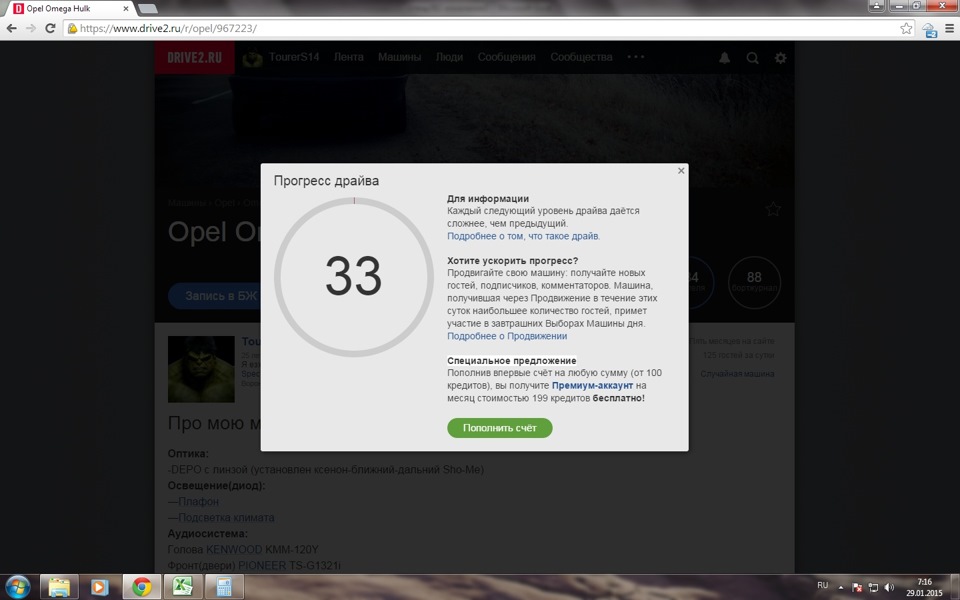Close the Прогресс драйва dialog
This screenshot has width=960, height=600.
[681, 171]
